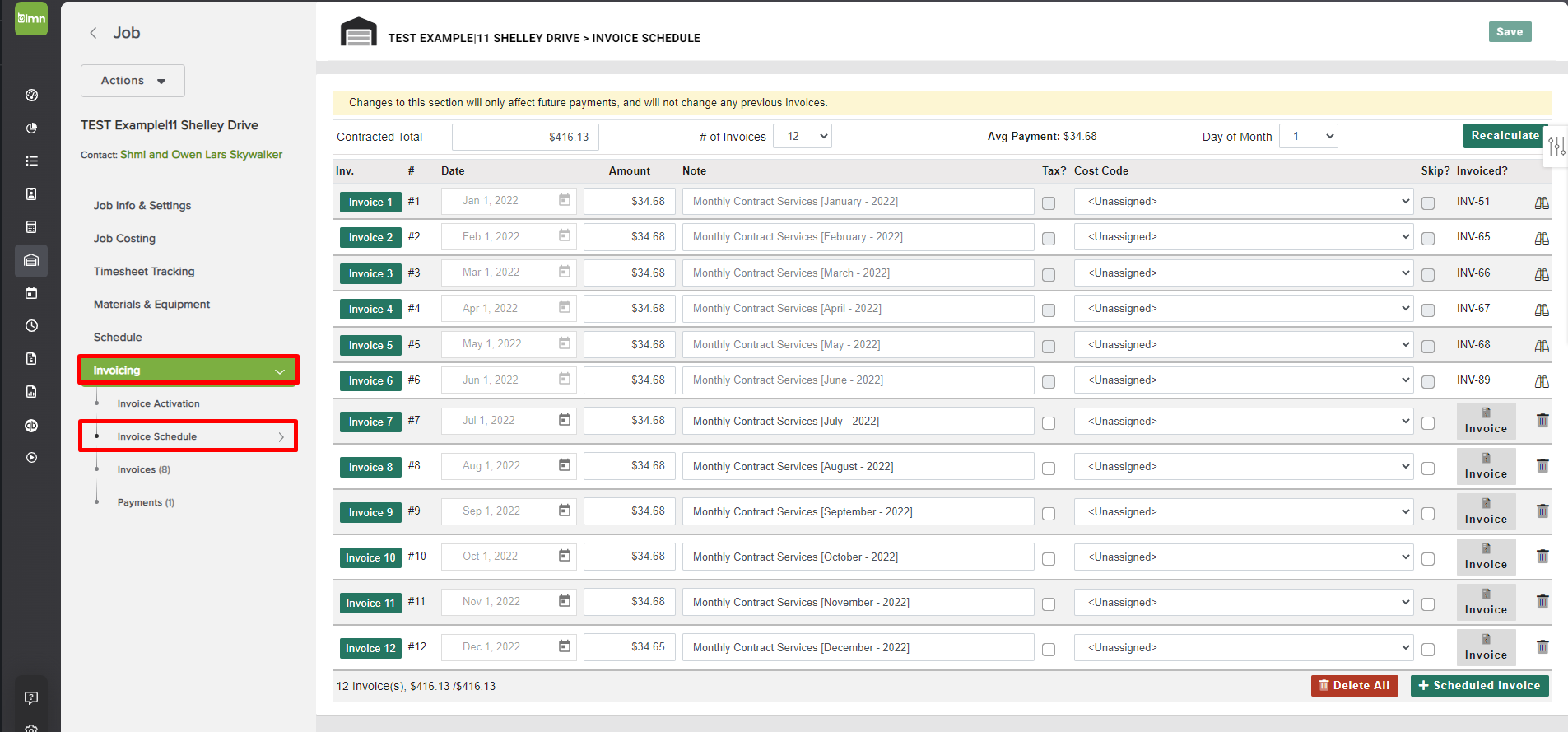The image size is (1568, 732).
Task: Open the dollar invoice document sidebar icon
Action: (x=31, y=359)
